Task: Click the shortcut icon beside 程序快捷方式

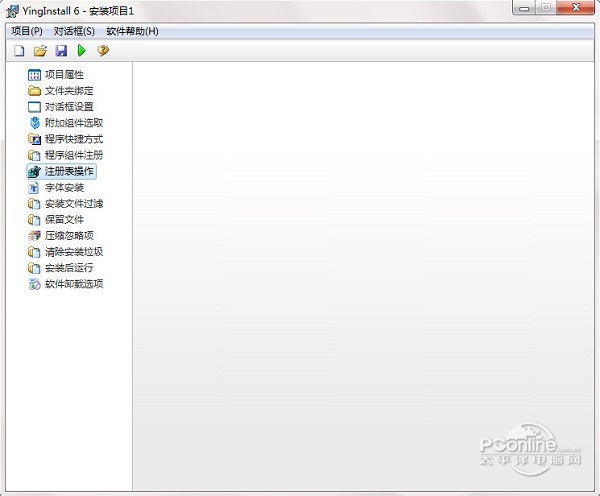Action: tap(34, 139)
